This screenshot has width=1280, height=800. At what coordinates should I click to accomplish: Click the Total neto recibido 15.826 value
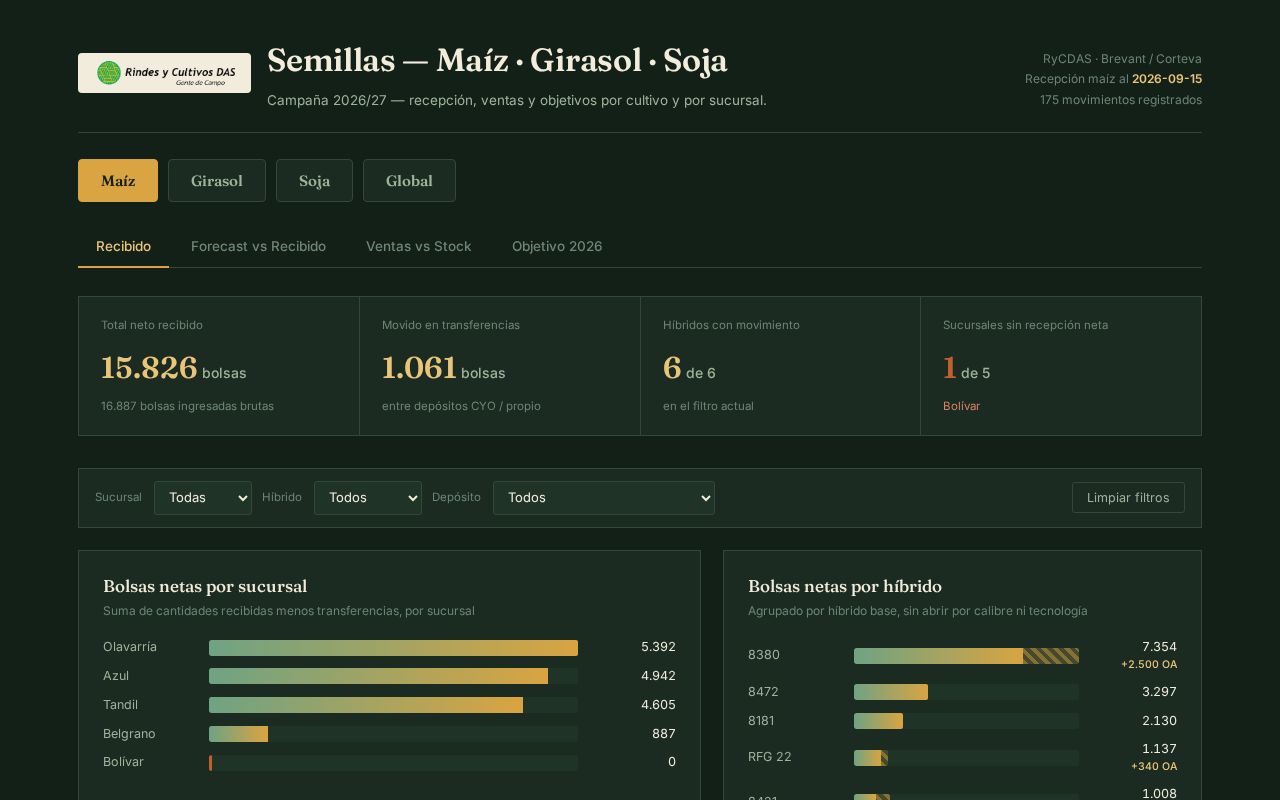click(149, 368)
